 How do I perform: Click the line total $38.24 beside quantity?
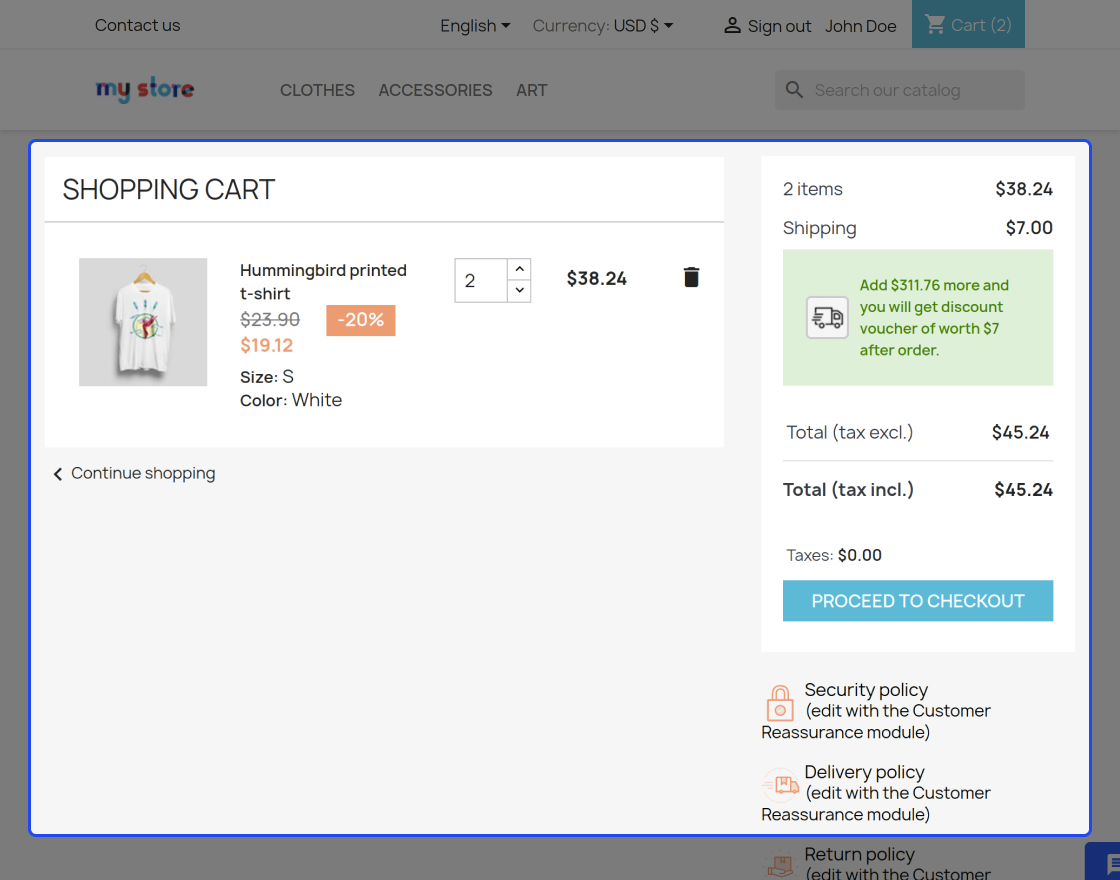coord(596,279)
